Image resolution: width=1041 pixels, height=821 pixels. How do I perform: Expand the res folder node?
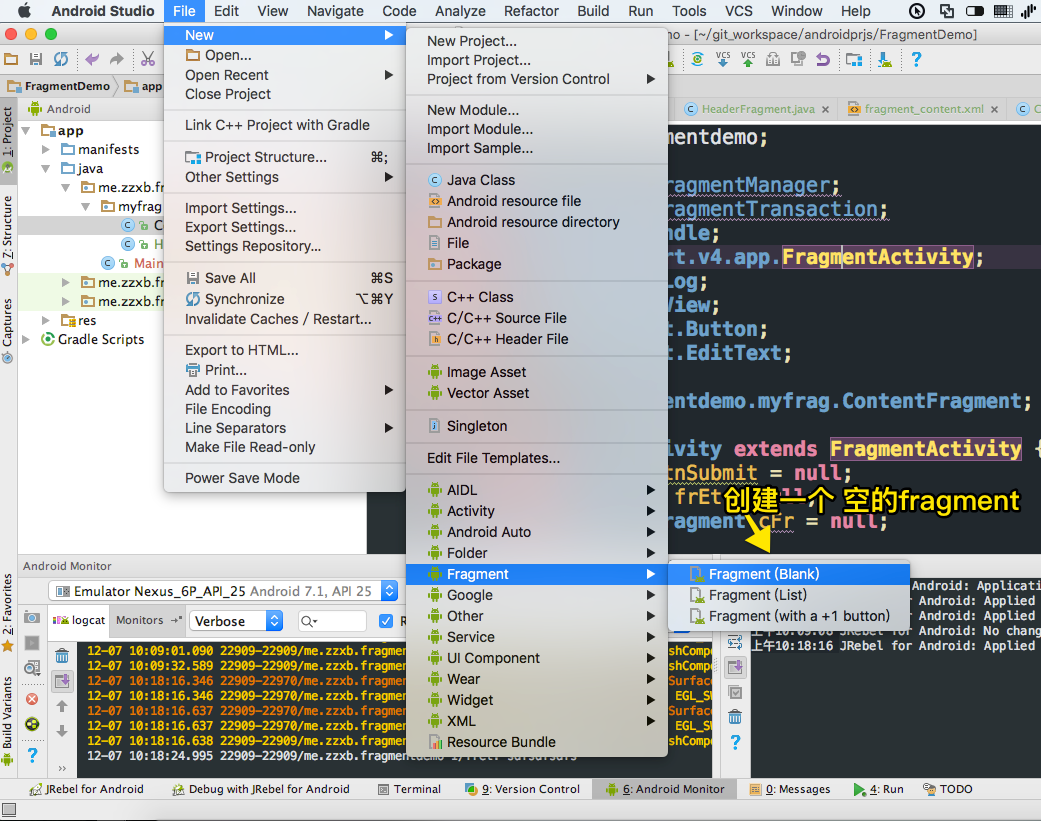coord(46,321)
